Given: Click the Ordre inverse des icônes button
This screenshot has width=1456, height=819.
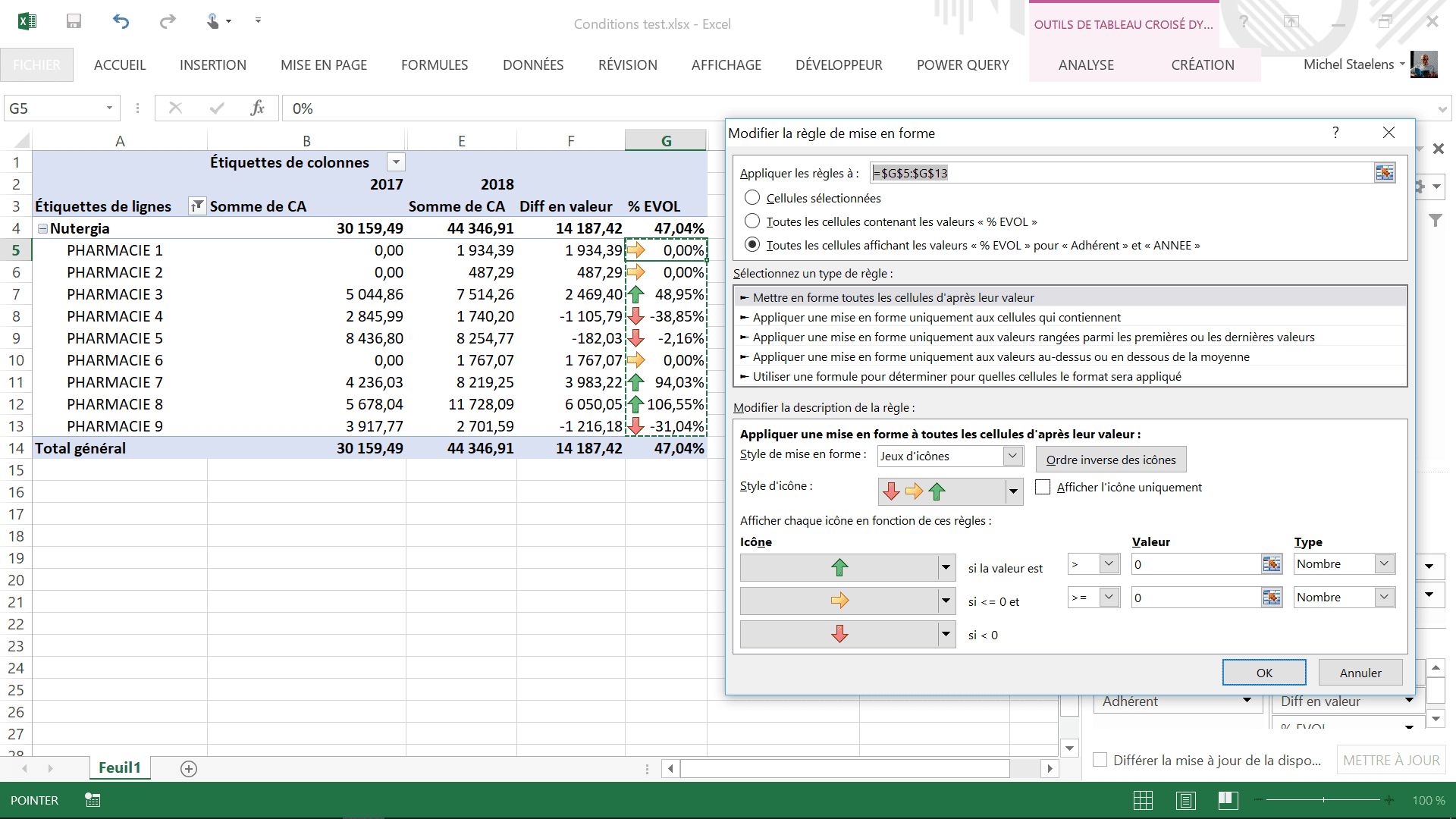Looking at the screenshot, I should click(1110, 460).
